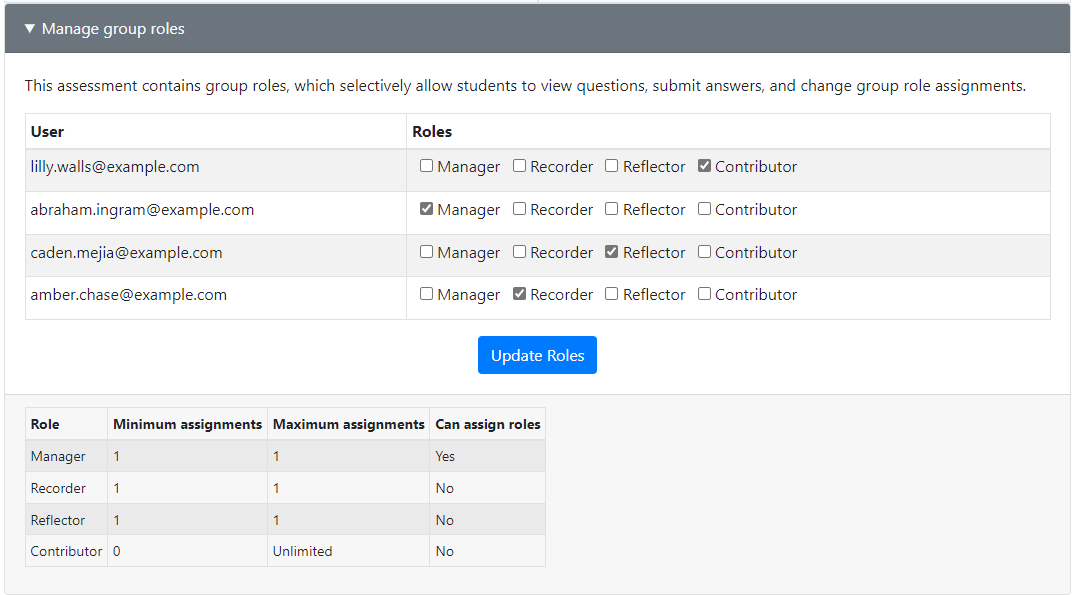The image size is (1072, 595).
Task: Enable Reflector for abraham.ingram@example.com
Action: (x=611, y=209)
